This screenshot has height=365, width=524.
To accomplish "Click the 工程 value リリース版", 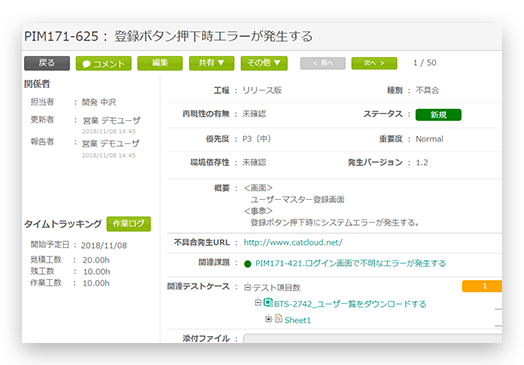I will [x=262, y=90].
